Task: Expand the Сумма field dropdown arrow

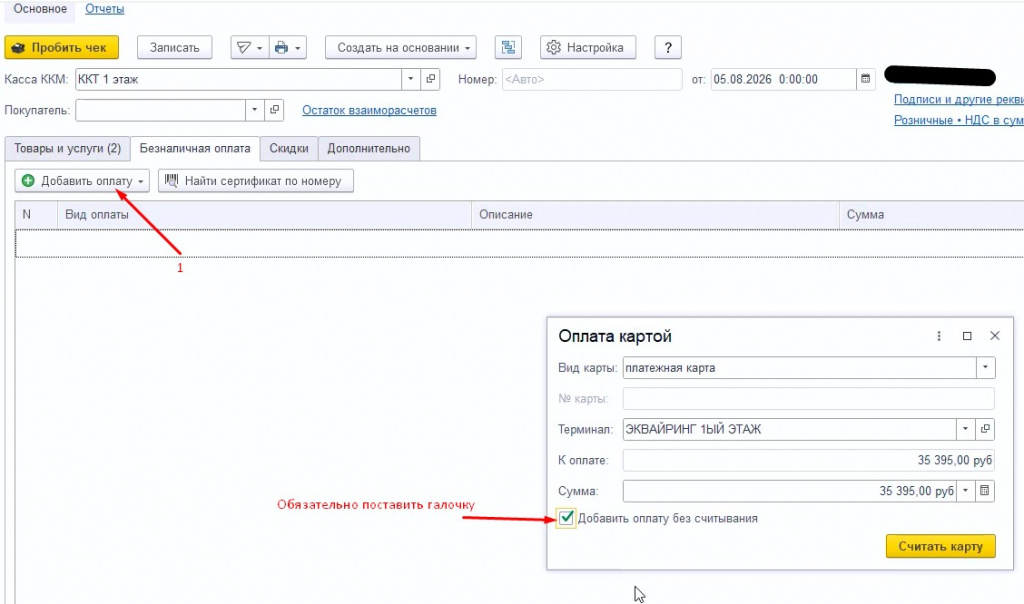Action: pyautogui.click(x=965, y=491)
